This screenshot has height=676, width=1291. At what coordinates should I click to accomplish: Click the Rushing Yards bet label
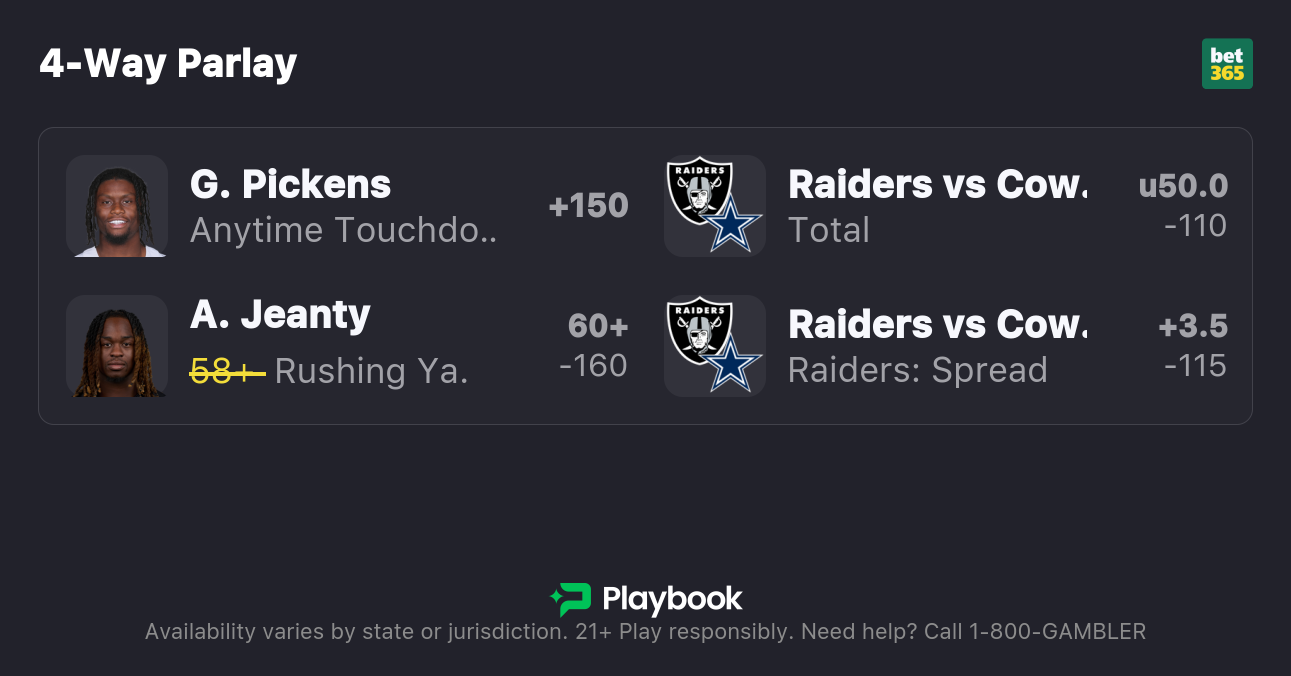(371, 371)
